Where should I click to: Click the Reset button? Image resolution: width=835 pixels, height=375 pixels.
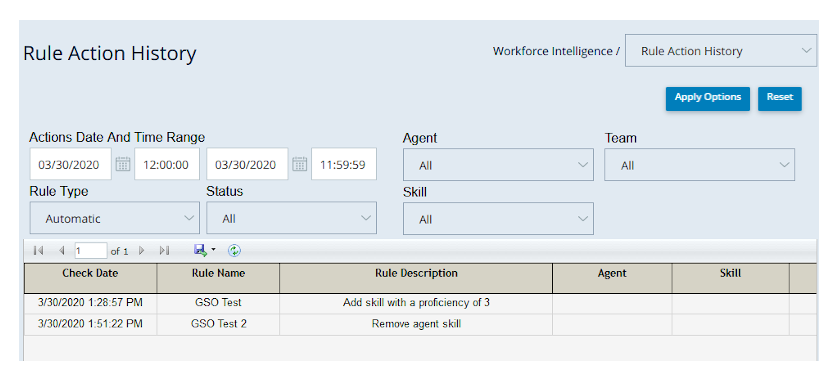click(780, 99)
